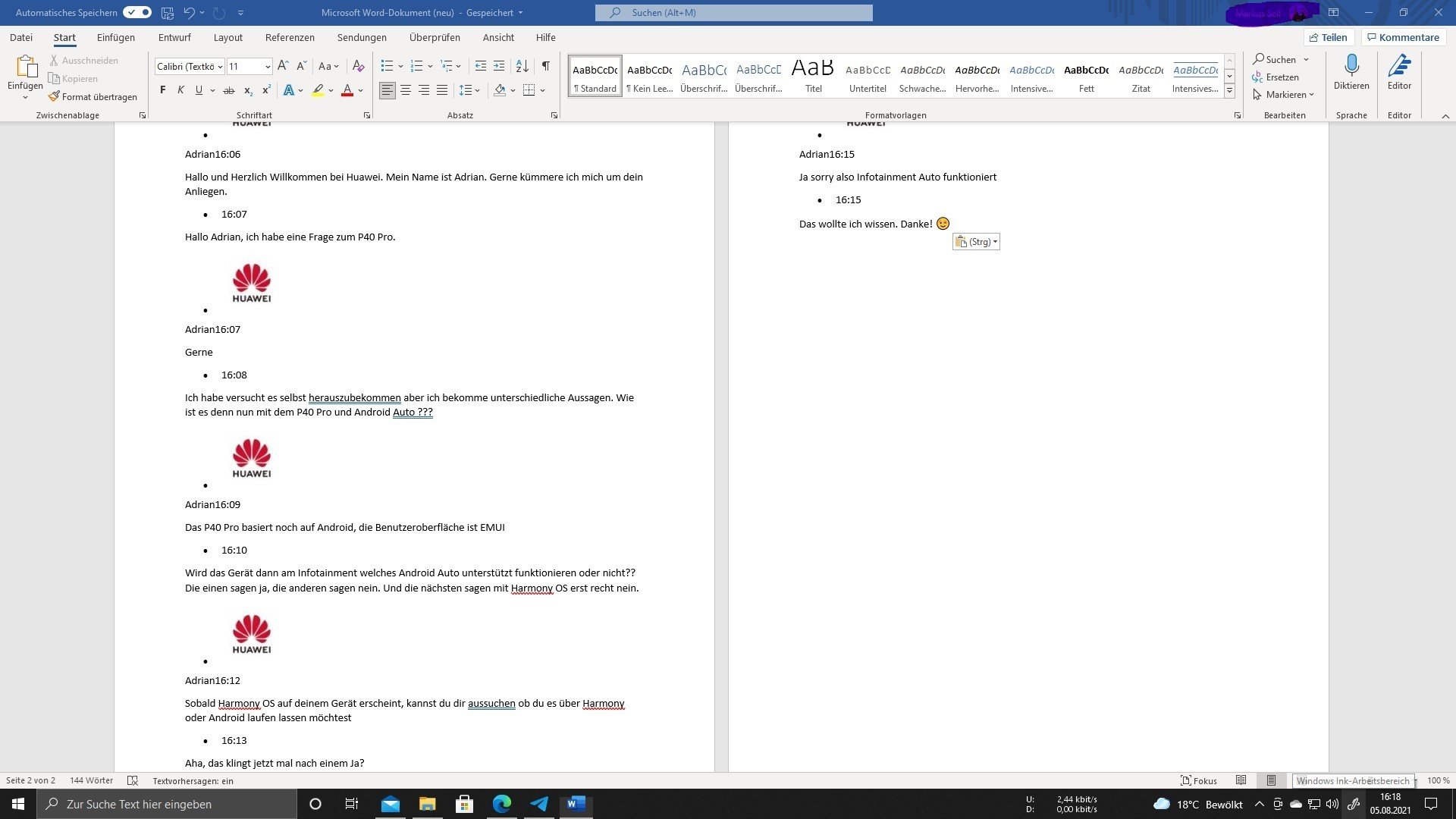
Task: Switch to the Referenzen tab
Action: click(x=290, y=37)
